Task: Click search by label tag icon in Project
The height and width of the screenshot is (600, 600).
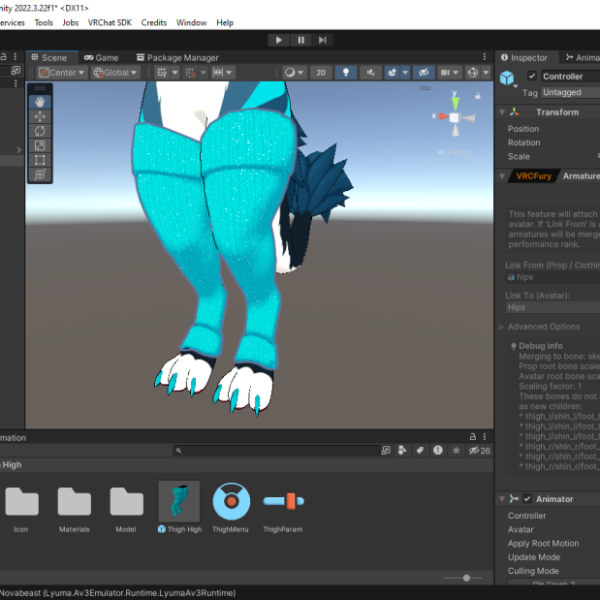Action: [x=420, y=450]
